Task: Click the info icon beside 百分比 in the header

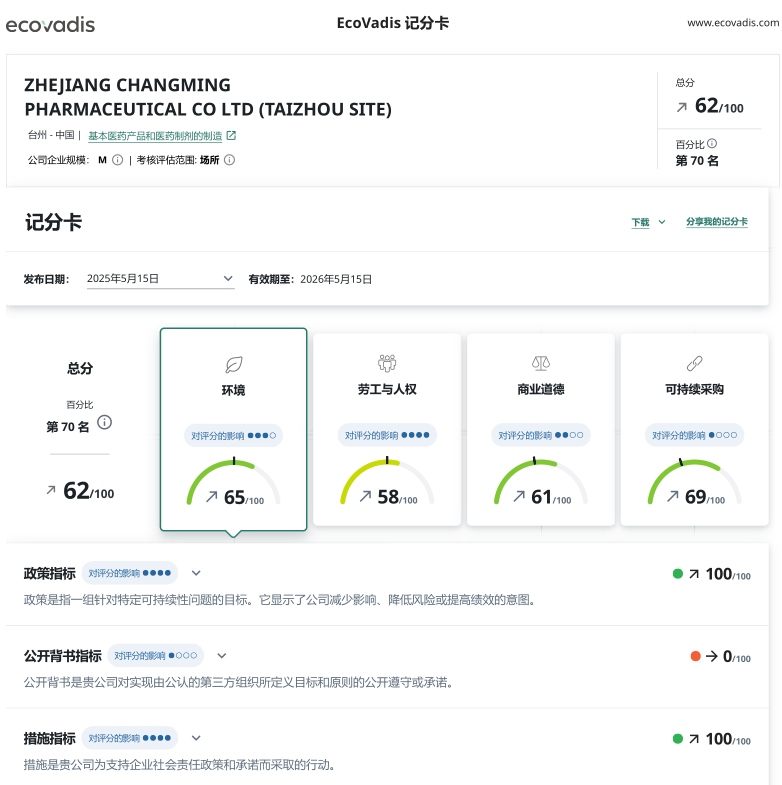Action: tap(712, 144)
